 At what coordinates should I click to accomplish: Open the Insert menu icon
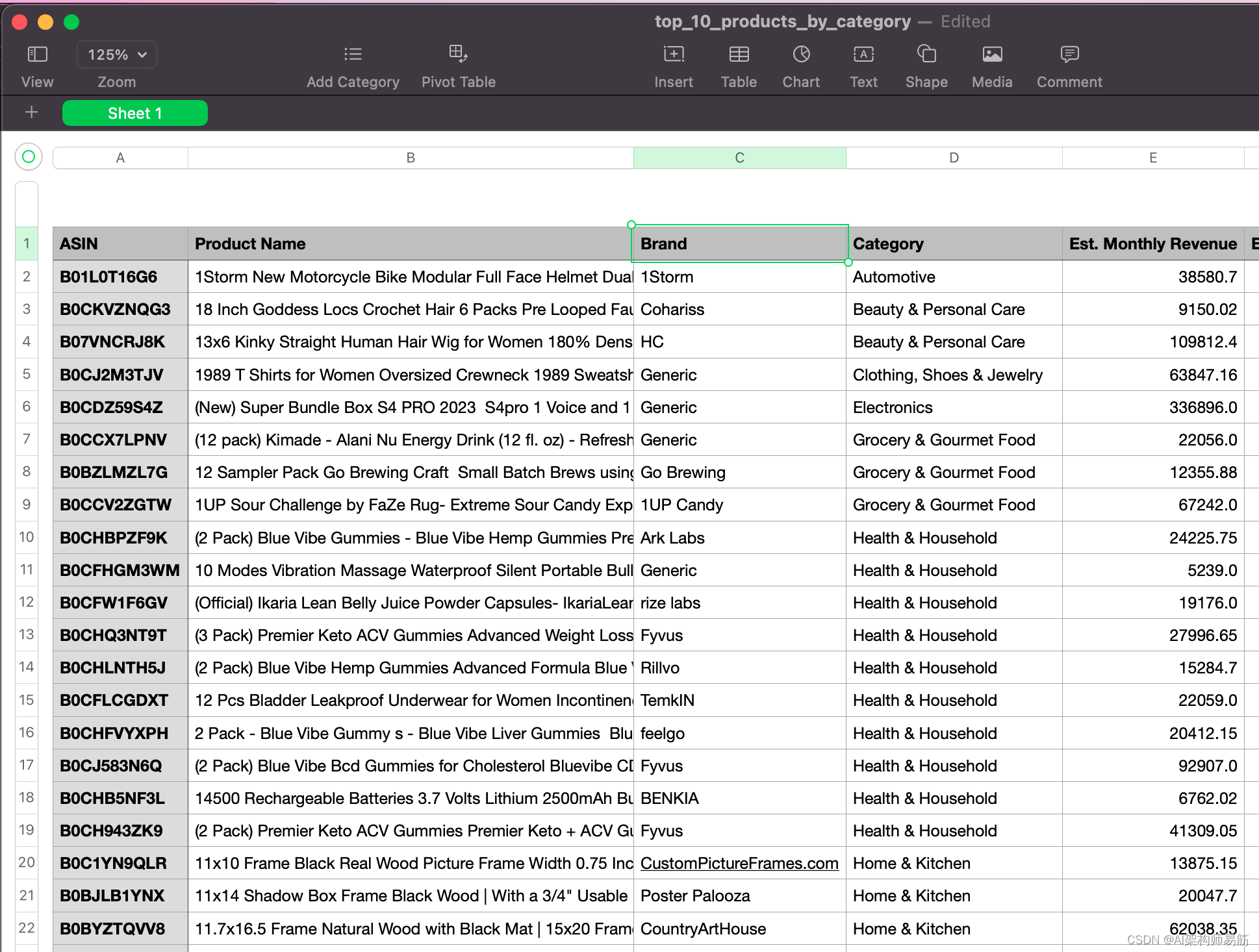click(x=674, y=54)
